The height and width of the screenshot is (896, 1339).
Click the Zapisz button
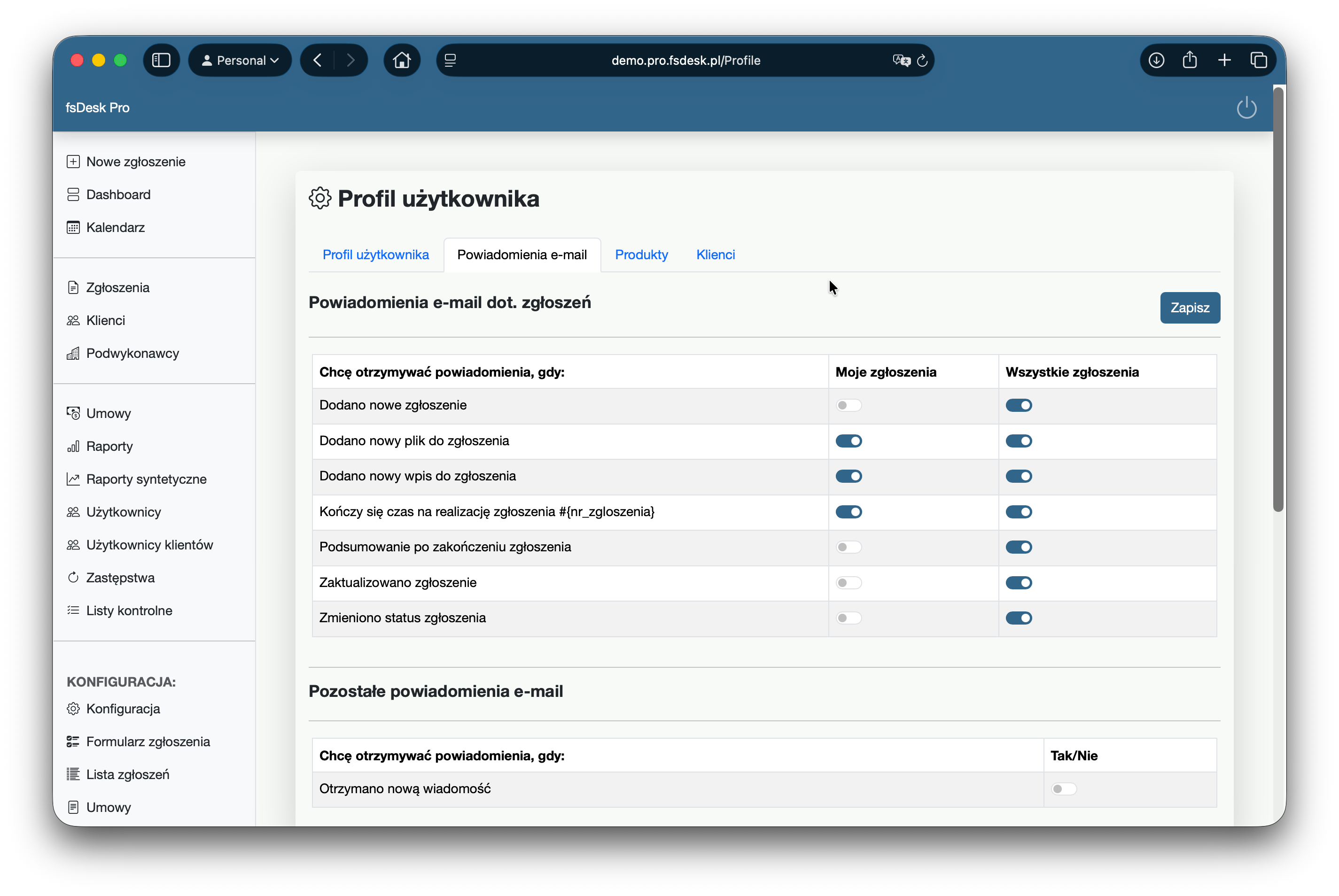coord(1189,308)
